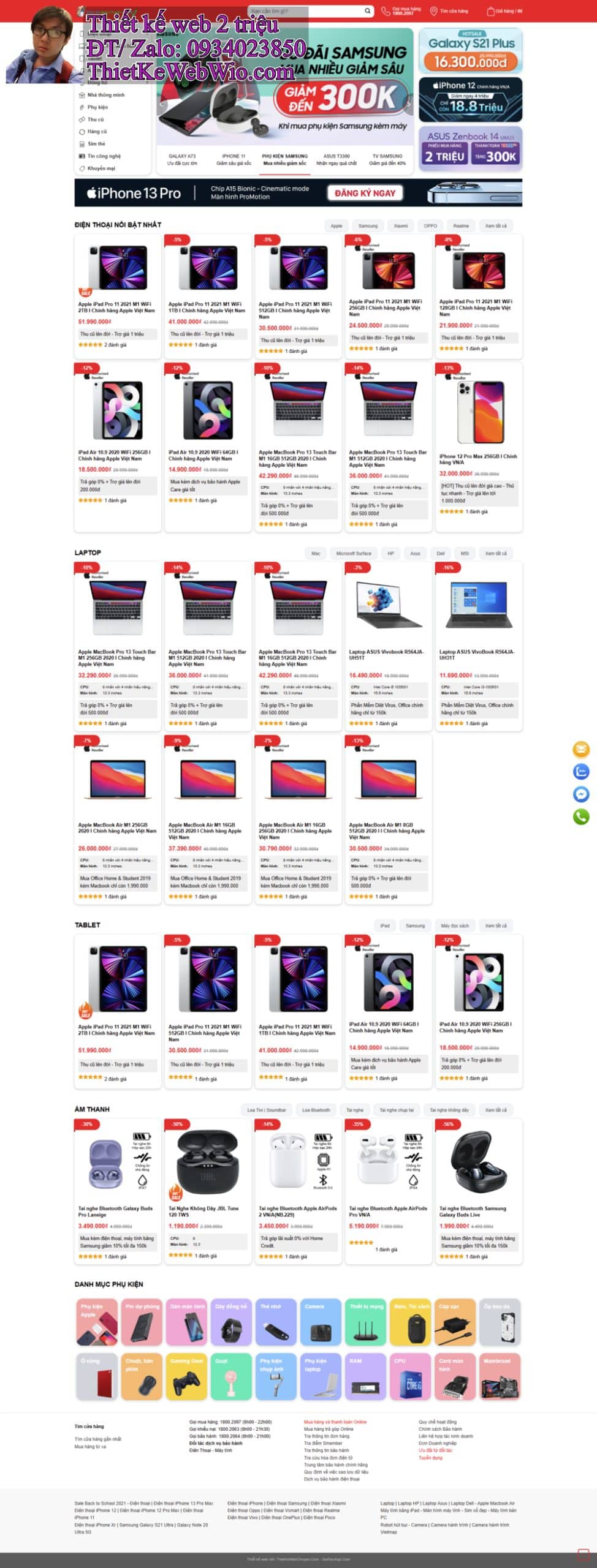This screenshot has height=1568, width=597.
Task: Choose the Asus filter in Laptop section
Action: click(415, 554)
